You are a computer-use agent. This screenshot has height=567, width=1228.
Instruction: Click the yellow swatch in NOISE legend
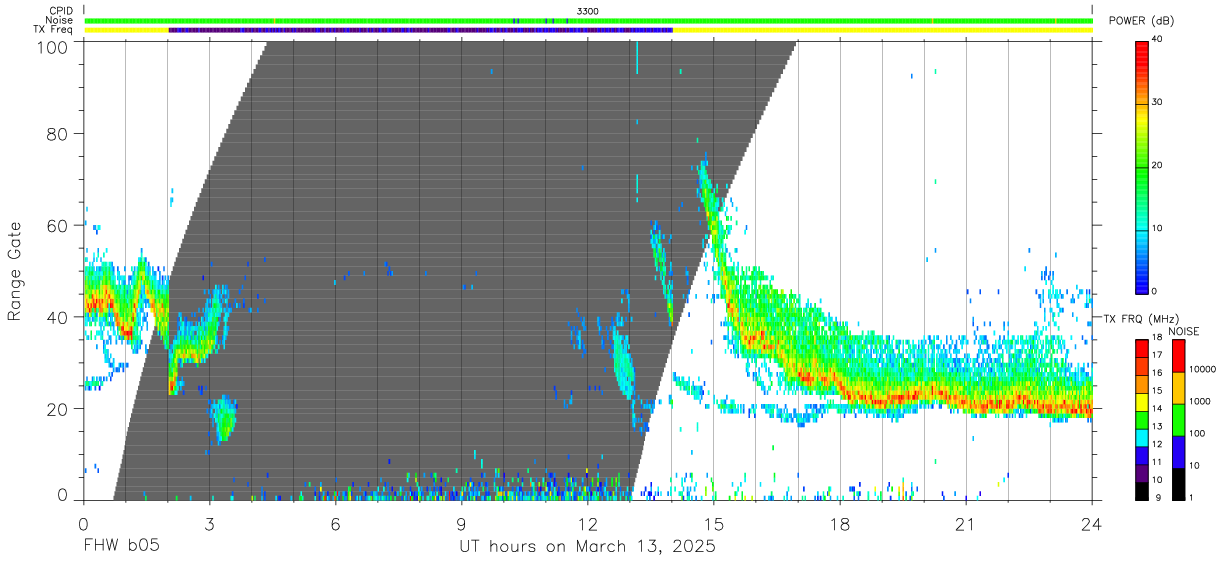point(1179,388)
